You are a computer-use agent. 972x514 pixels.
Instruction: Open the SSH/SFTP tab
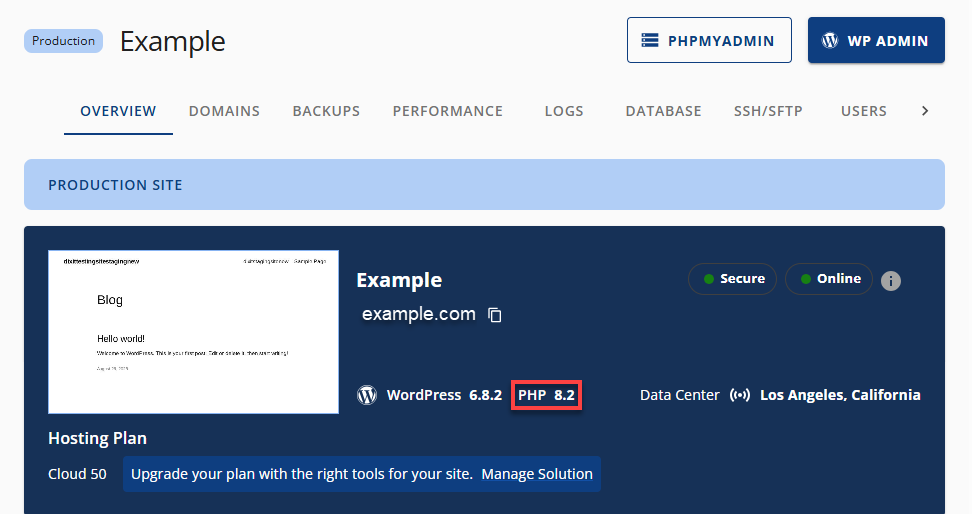(768, 111)
